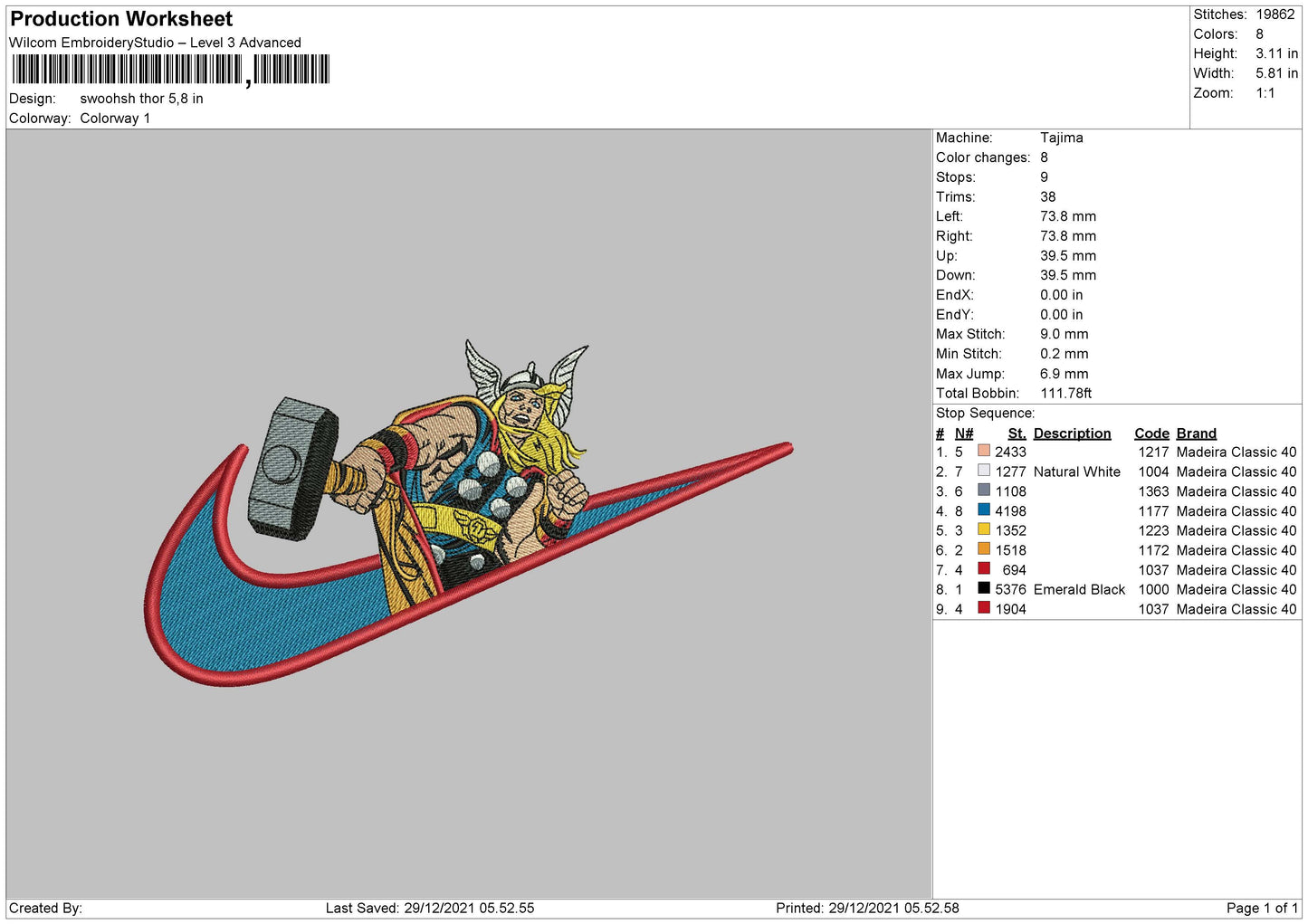Click the barcode under the worksheet title

pyautogui.click(x=171, y=70)
